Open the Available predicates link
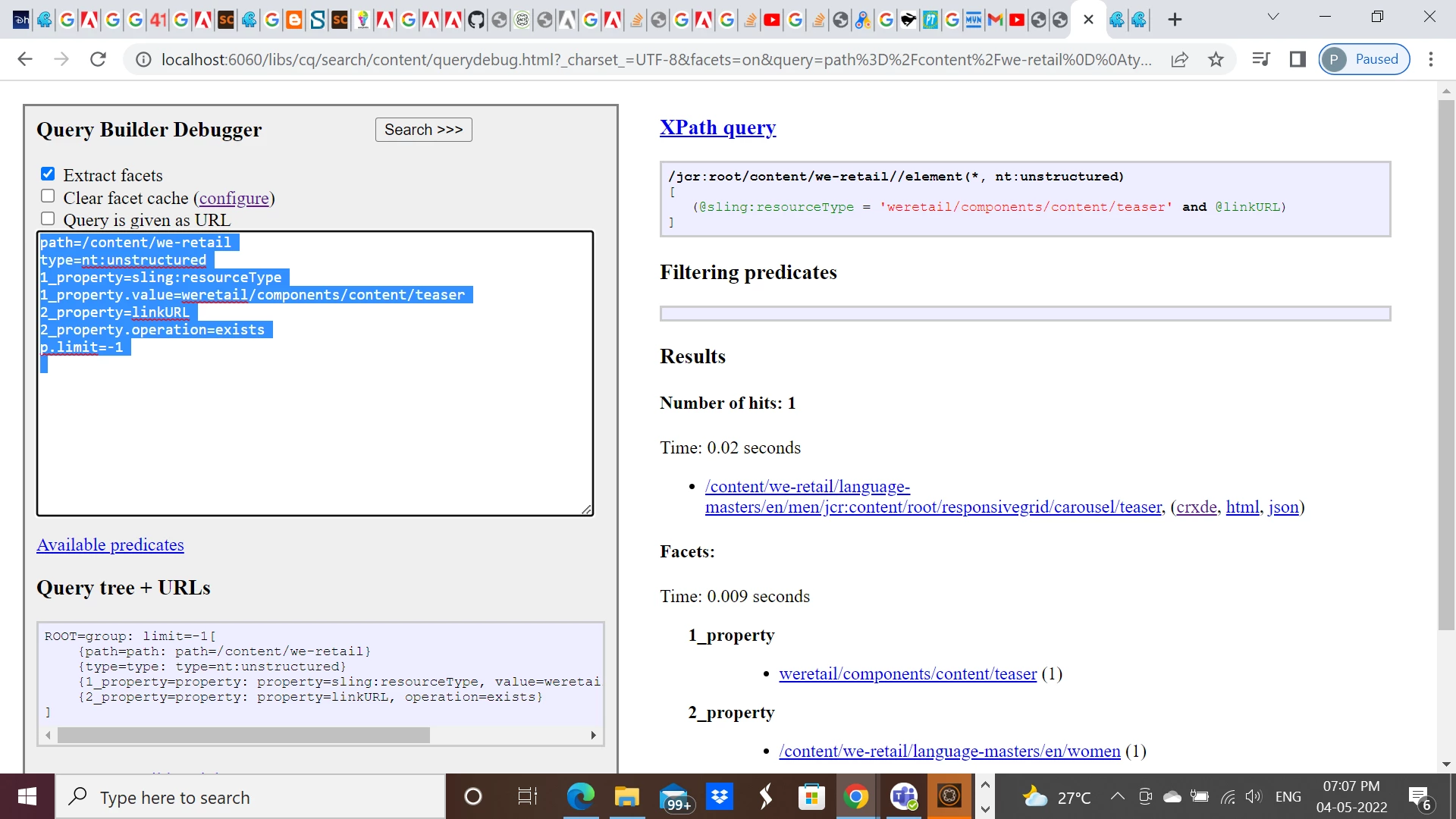The width and height of the screenshot is (1456, 819). tap(110, 544)
